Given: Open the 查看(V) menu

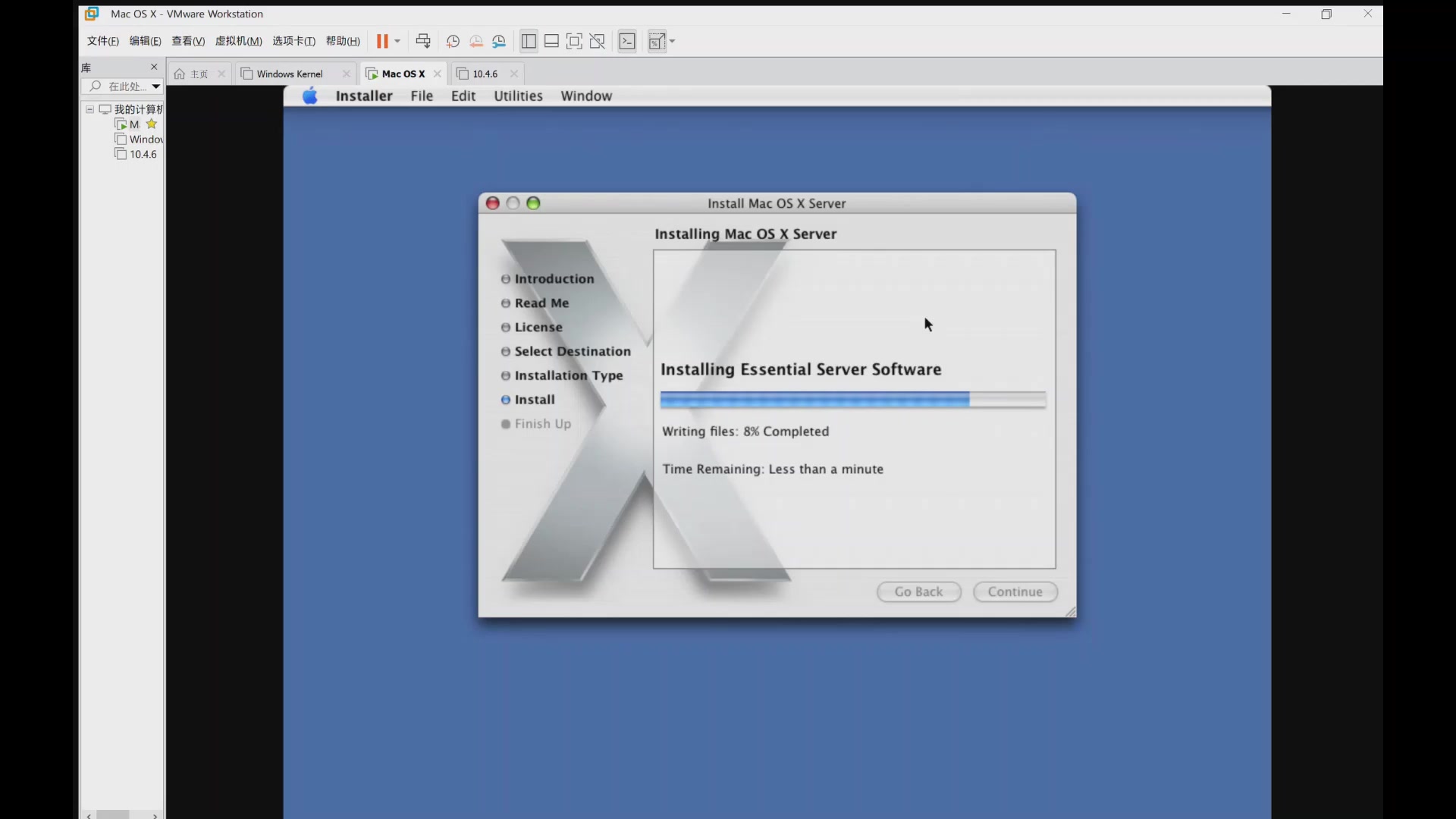Looking at the screenshot, I should tap(188, 41).
